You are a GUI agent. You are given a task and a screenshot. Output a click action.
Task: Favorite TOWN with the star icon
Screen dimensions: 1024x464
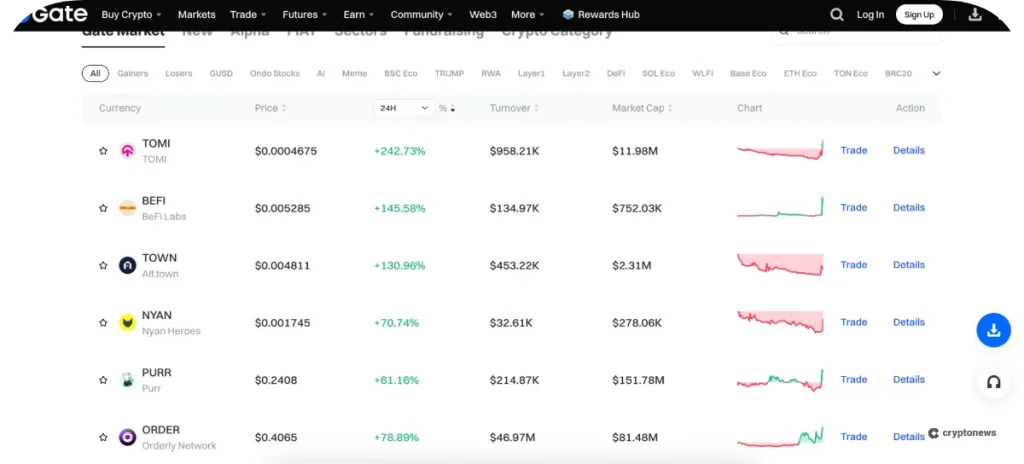103,265
